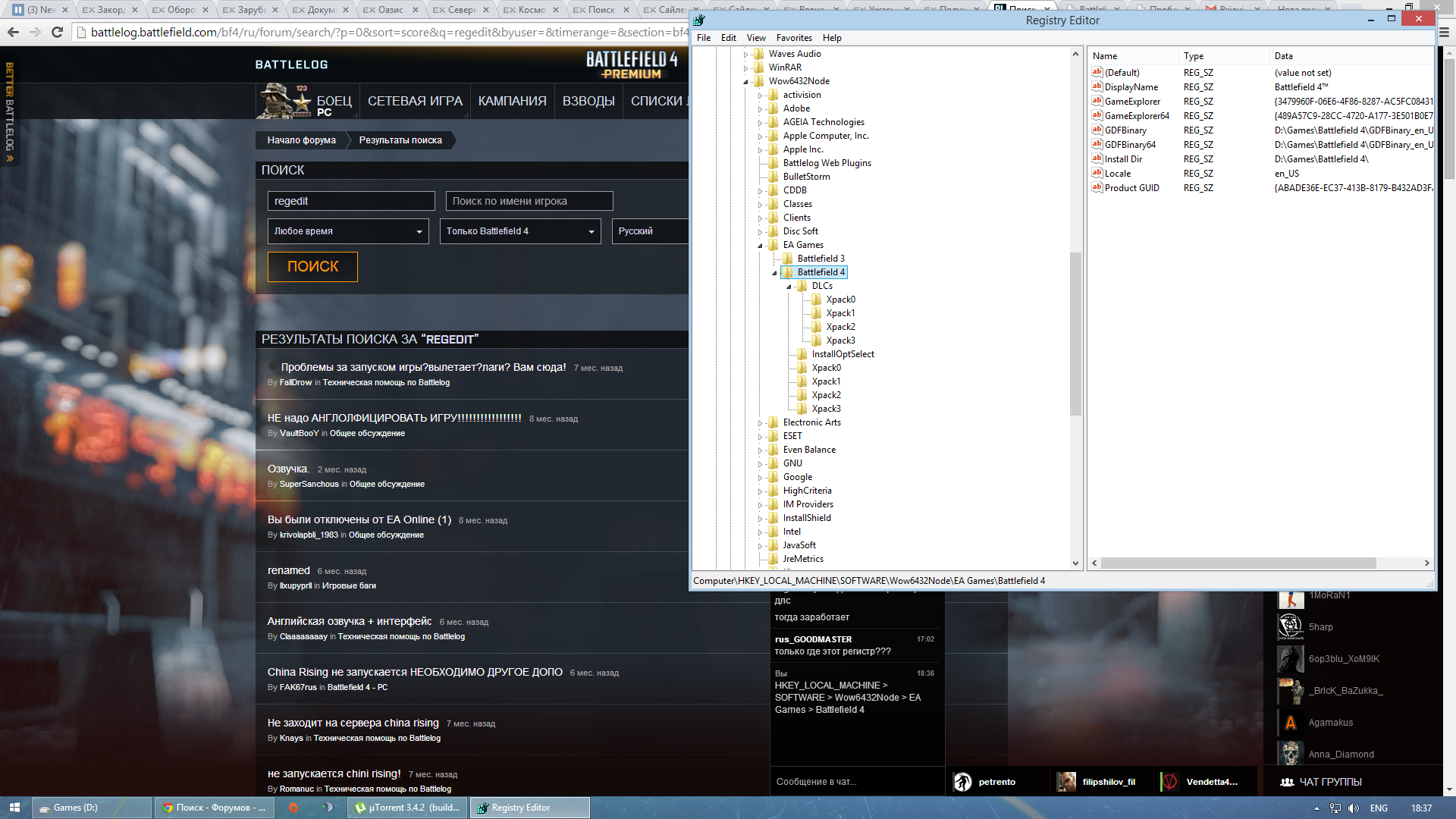
Task: Click the Battlefield 4 folder icon in registry tree
Action: coord(788,272)
